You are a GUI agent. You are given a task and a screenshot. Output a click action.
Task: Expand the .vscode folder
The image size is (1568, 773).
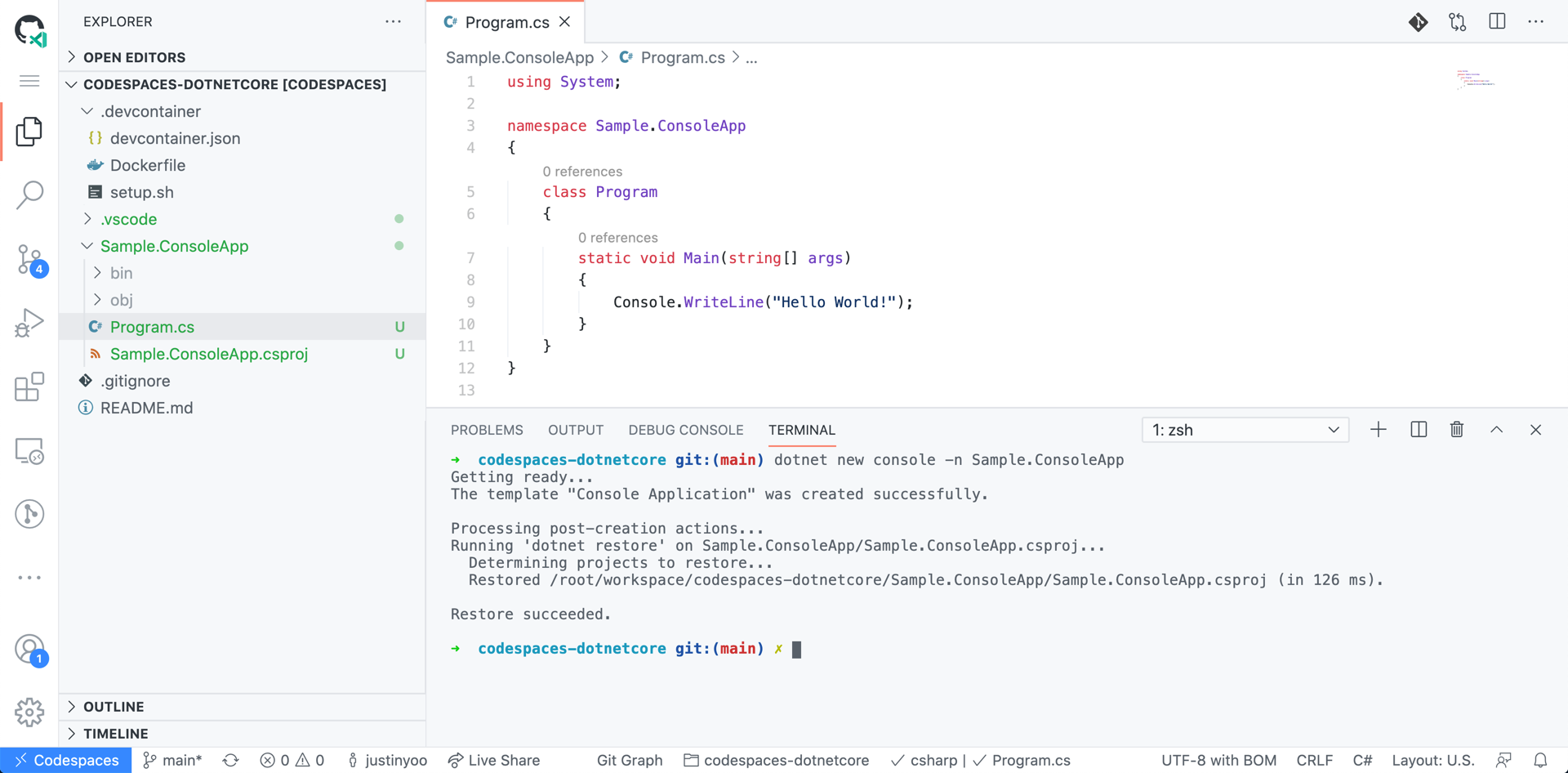243,219
